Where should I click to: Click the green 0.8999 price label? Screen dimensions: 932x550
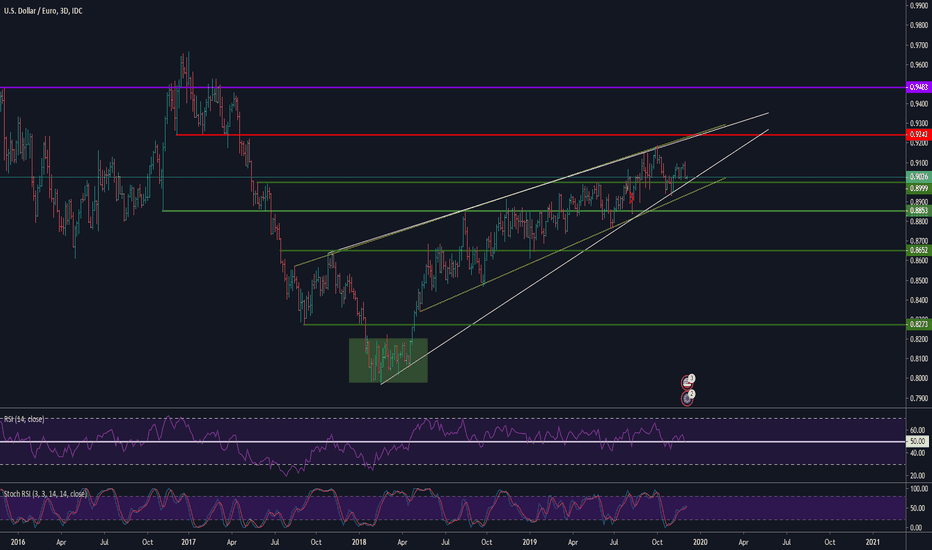click(x=918, y=188)
